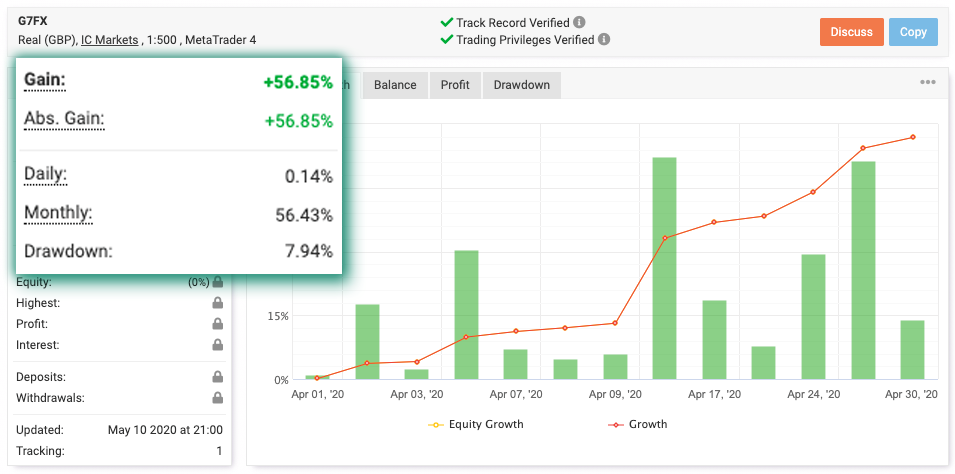
Task: Click the last growth line point at Apr 30
Action: (x=912, y=138)
